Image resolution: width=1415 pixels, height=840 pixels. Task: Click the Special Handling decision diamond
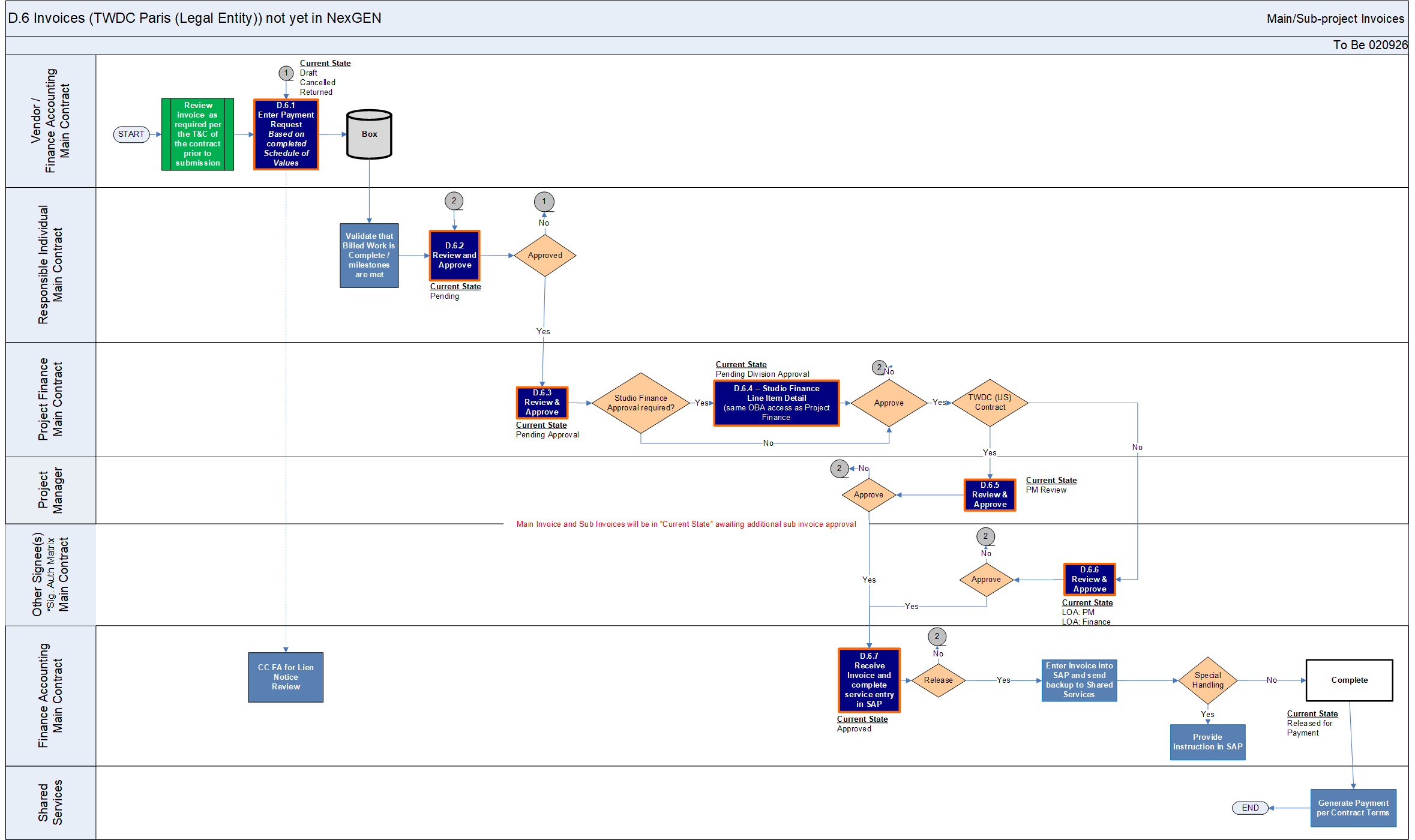(x=1207, y=680)
